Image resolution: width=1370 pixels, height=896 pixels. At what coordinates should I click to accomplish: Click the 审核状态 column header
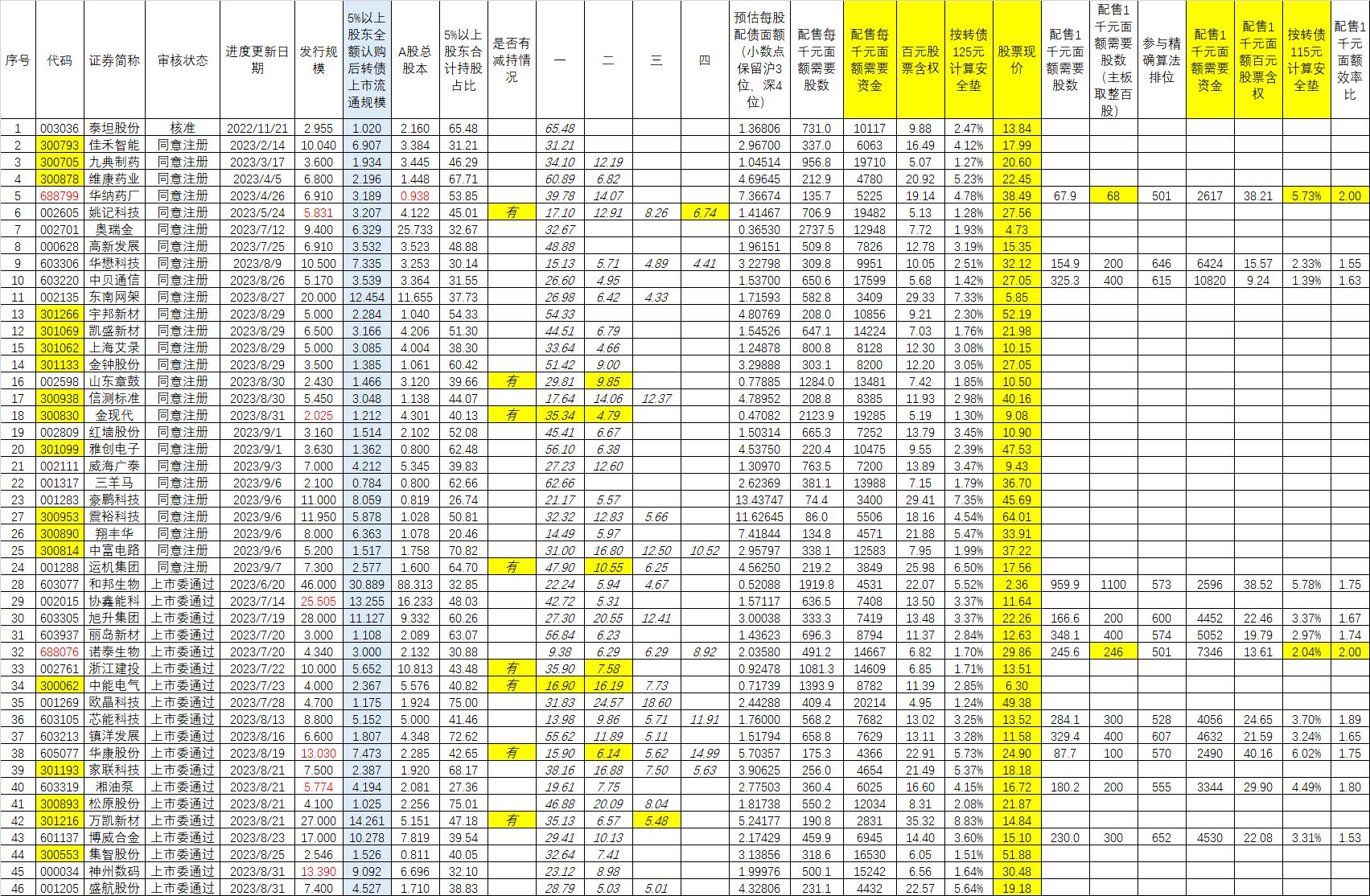183,60
